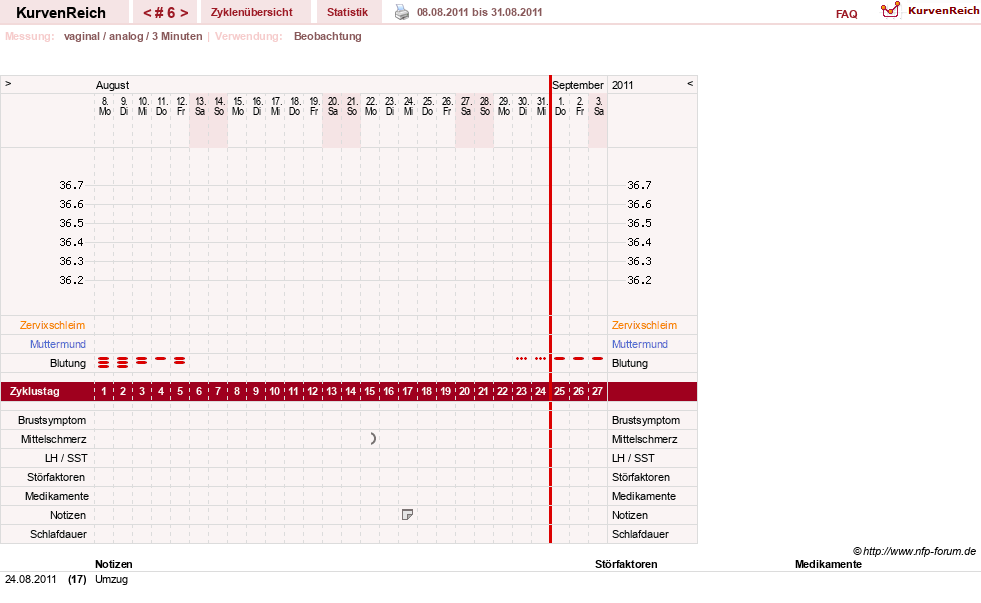Click the 24. Mi date column header
The image size is (981, 603).
pos(409,106)
